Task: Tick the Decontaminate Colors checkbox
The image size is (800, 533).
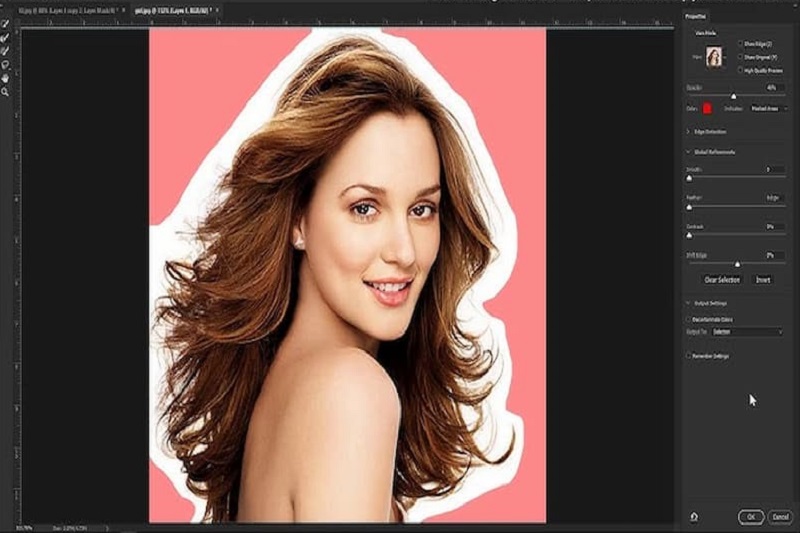Action: point(688,319)
